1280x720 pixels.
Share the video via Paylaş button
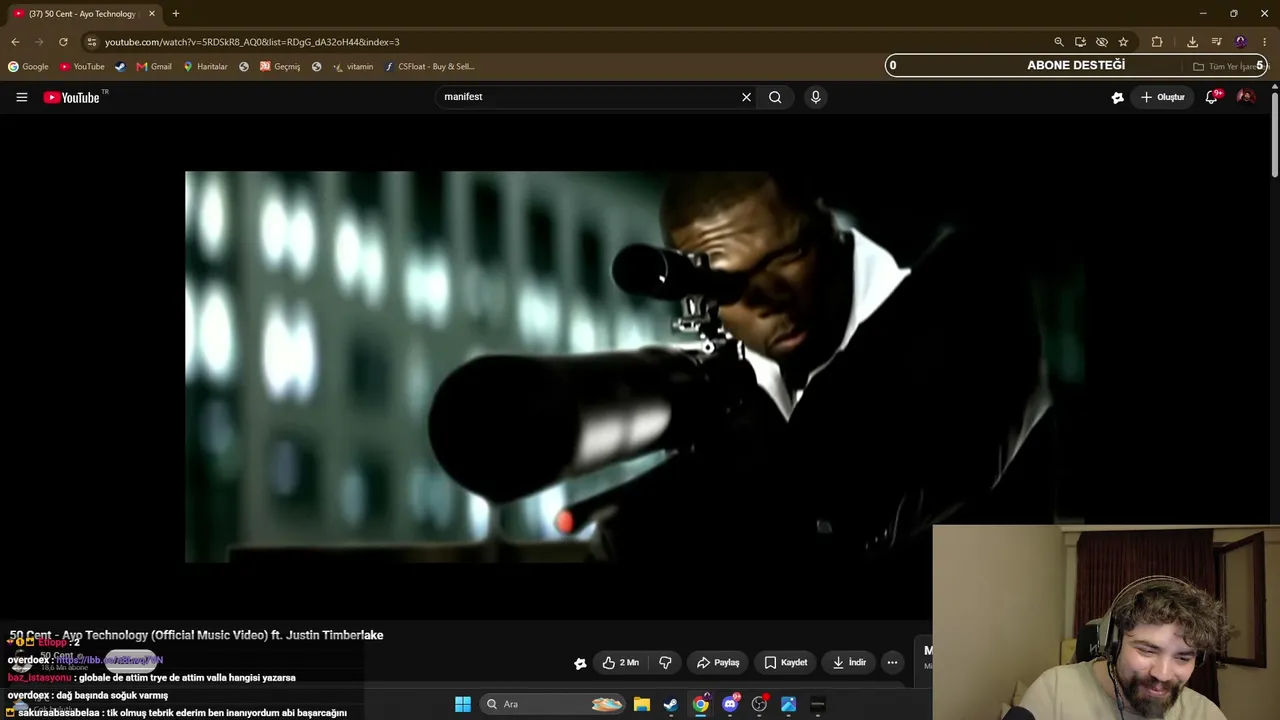click(x=718, y=662)
